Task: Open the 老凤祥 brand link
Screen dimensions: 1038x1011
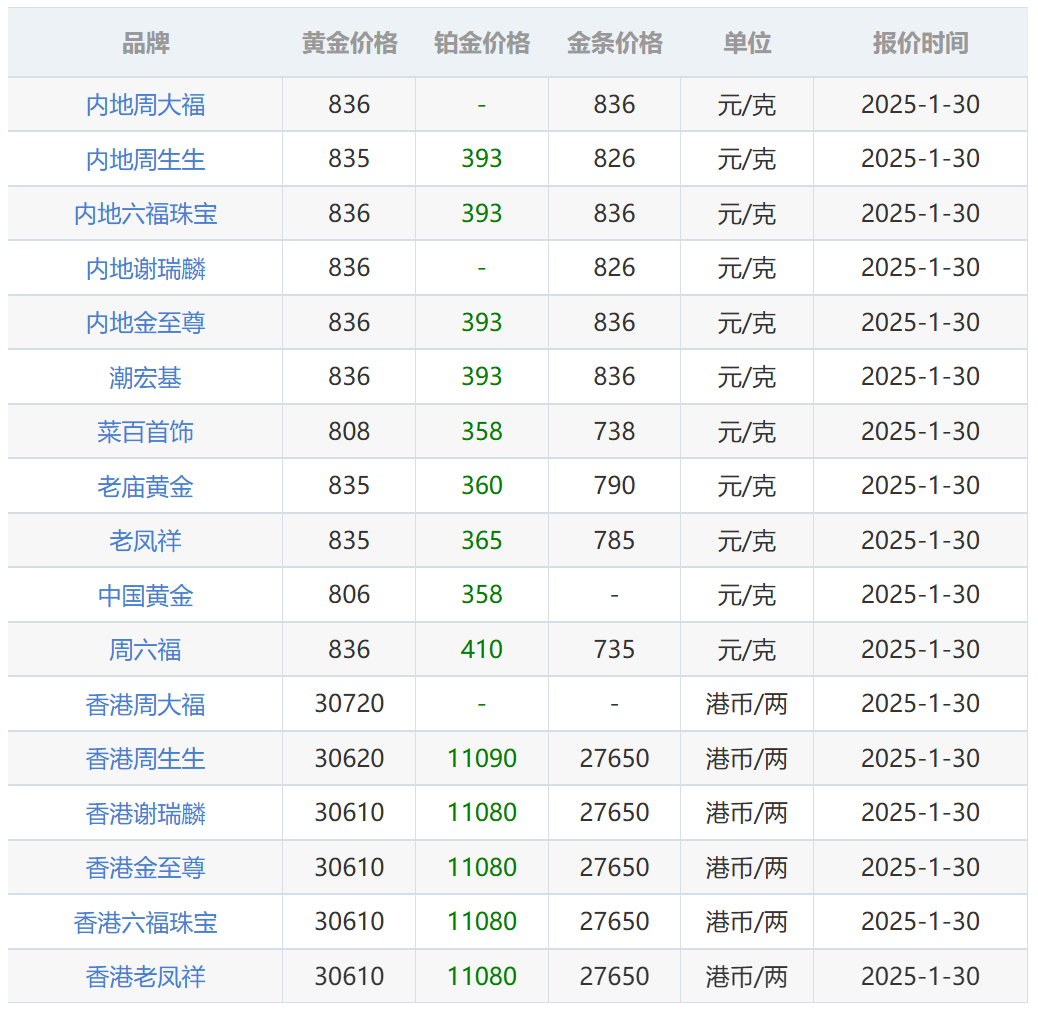Action: click(x=146, y=541)
